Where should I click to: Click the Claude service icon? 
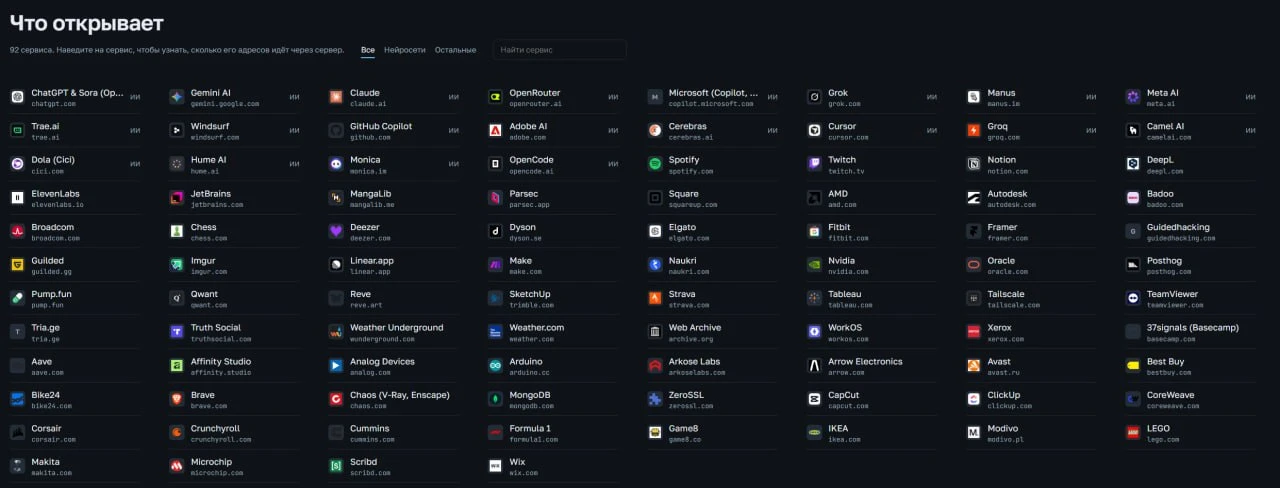click(x=336, y=97)
